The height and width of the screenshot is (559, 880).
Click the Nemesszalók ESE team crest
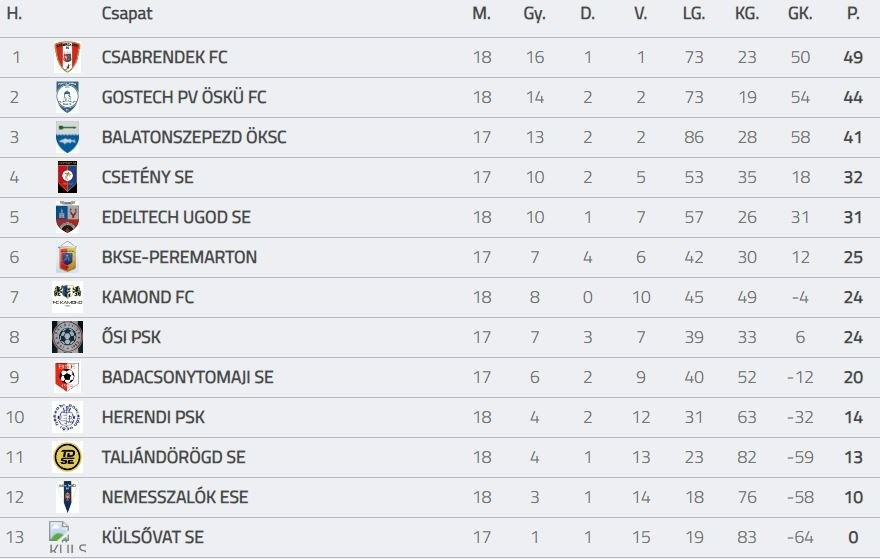pyautogui.click(x=67, y=497)
